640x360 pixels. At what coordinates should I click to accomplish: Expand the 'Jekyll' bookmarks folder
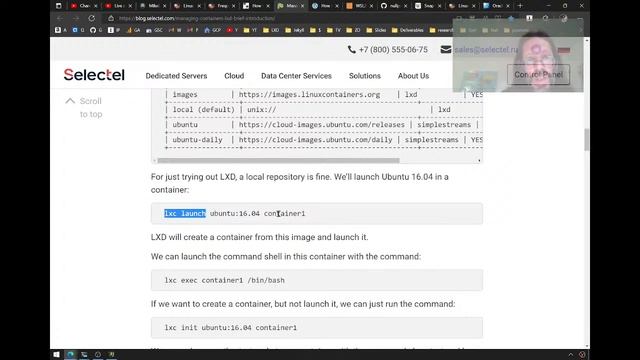point(295,30)
